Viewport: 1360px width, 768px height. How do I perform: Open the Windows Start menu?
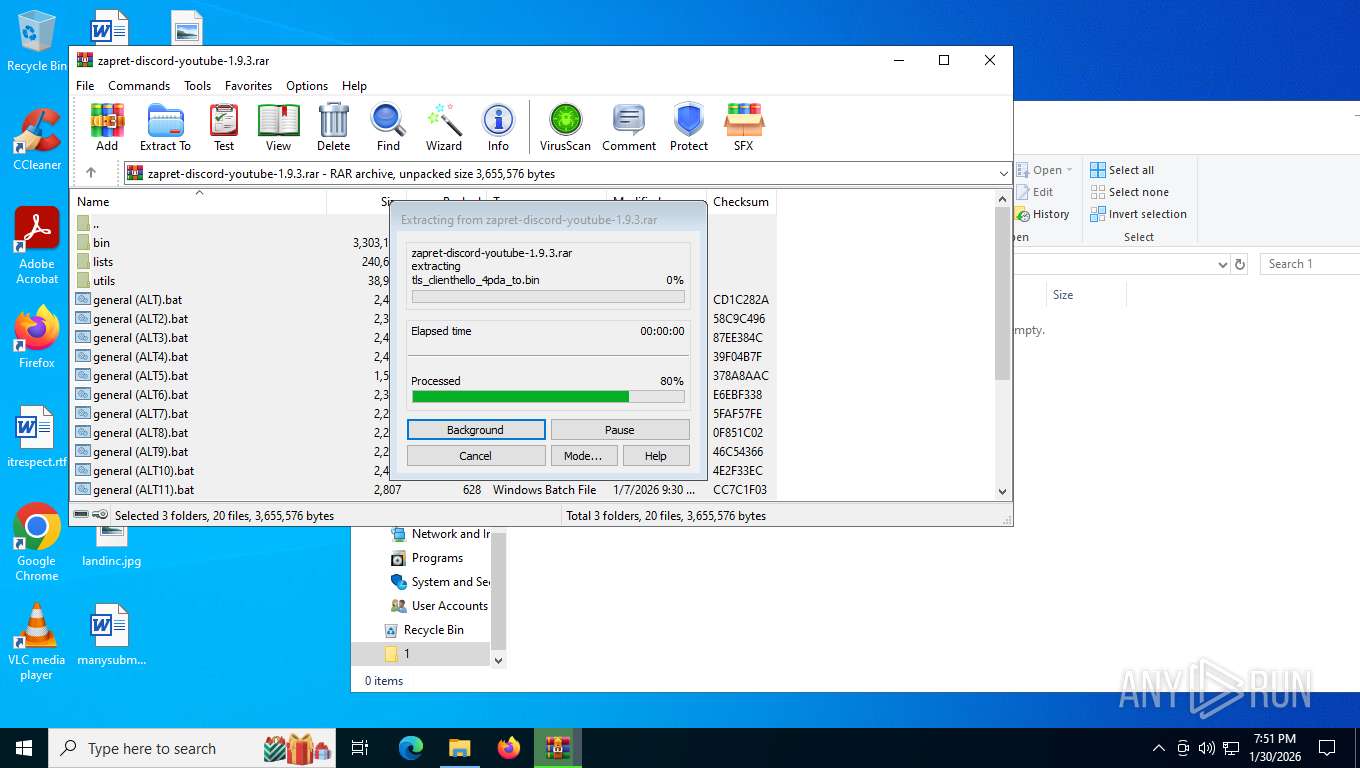pyautogui.click(x=24, y=747)
